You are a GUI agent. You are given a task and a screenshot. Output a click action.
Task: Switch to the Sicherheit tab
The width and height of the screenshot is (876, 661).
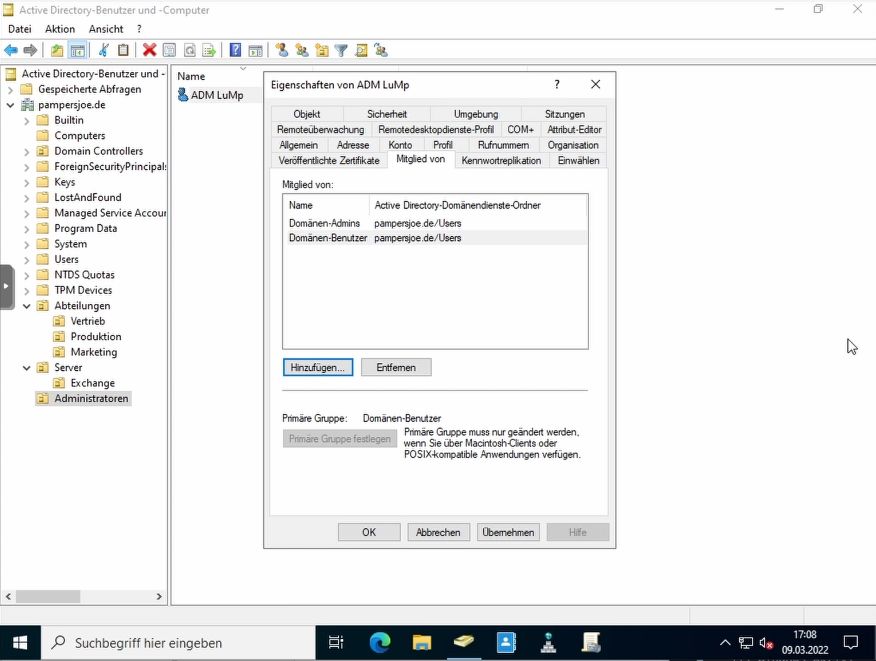(x=387, y=114)
